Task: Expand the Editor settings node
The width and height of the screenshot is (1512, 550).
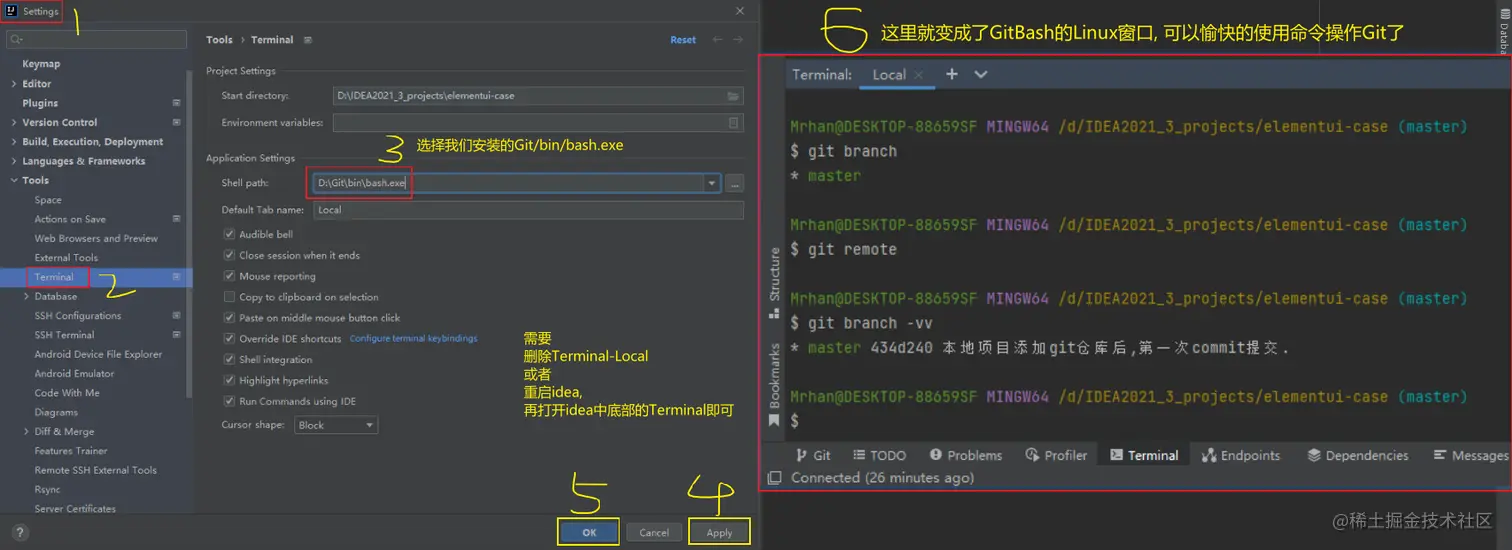Action: coord(13,84)
